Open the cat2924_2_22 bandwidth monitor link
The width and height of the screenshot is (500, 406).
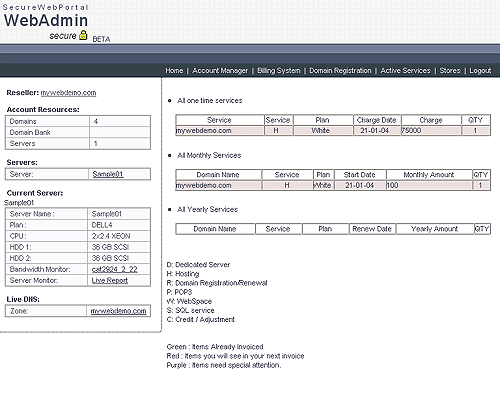click(x=114, y=269)
